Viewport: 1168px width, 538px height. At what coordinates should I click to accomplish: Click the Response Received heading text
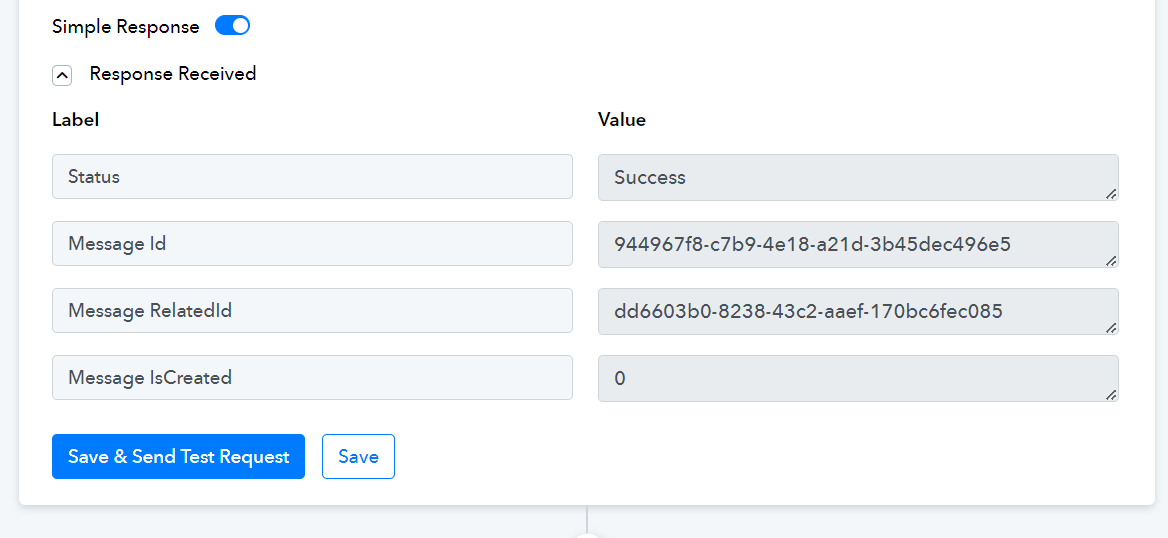[x=173, y=74]
